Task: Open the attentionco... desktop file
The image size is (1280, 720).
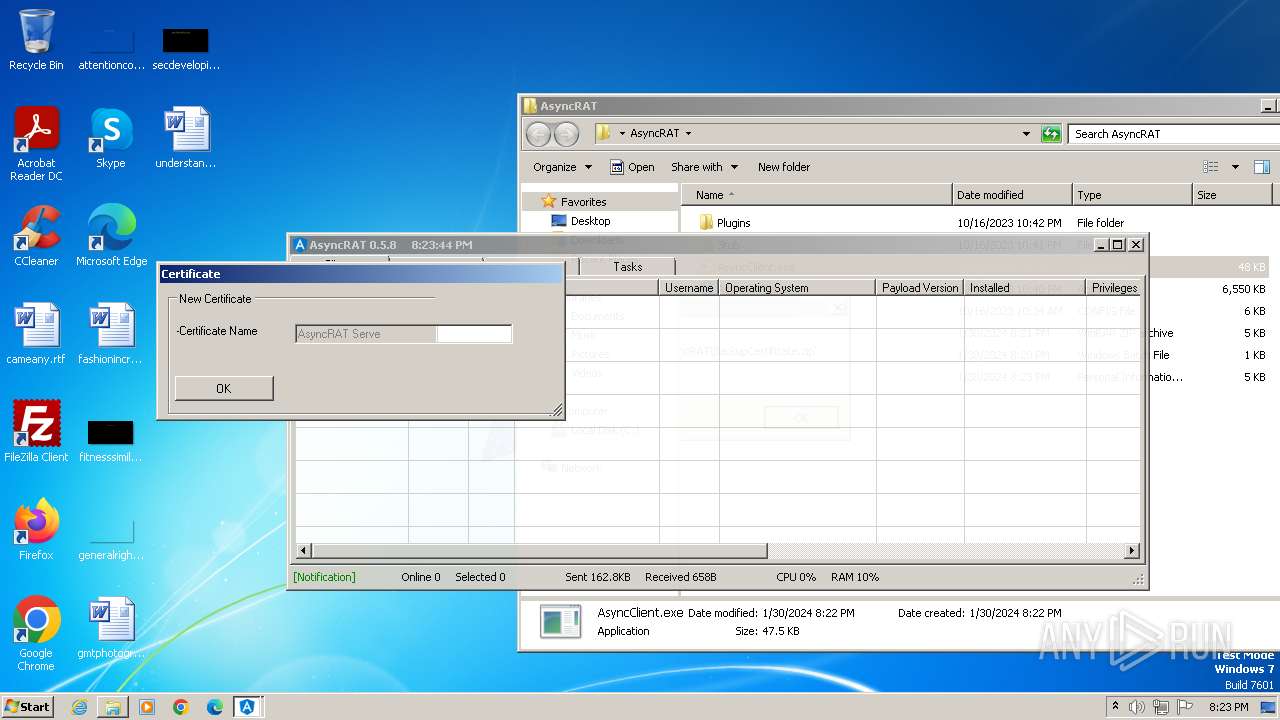Action: [x=111, y=50]
